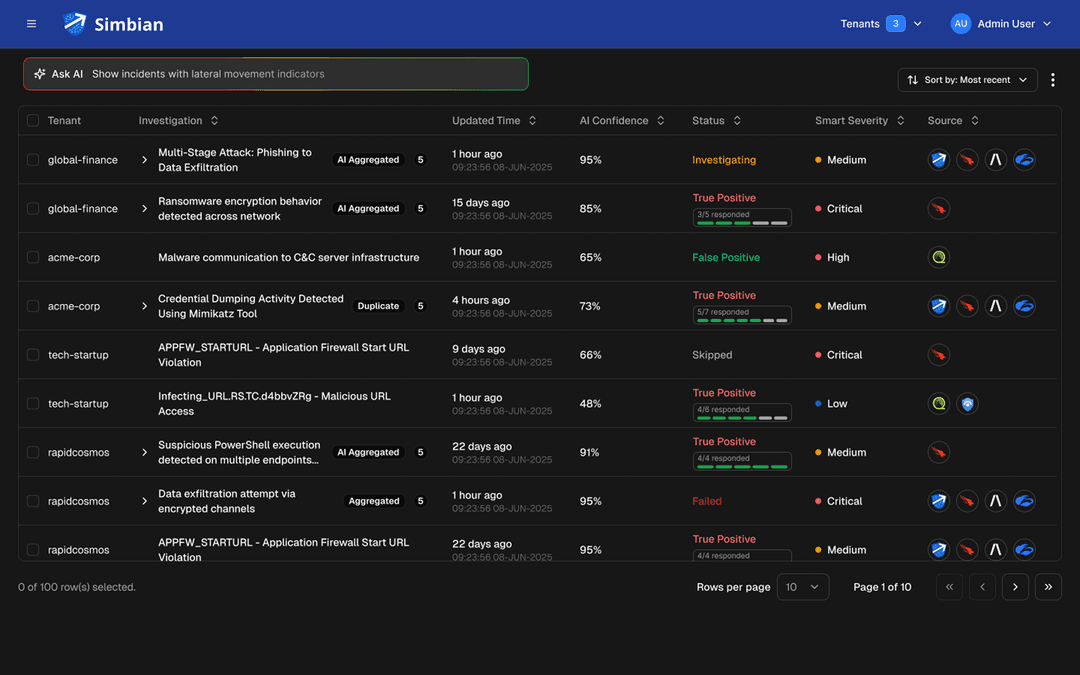Open the Rows per page dropdown
Image resolution: width=1080 pixels, height=675 pixels.
tap(803, 587)
